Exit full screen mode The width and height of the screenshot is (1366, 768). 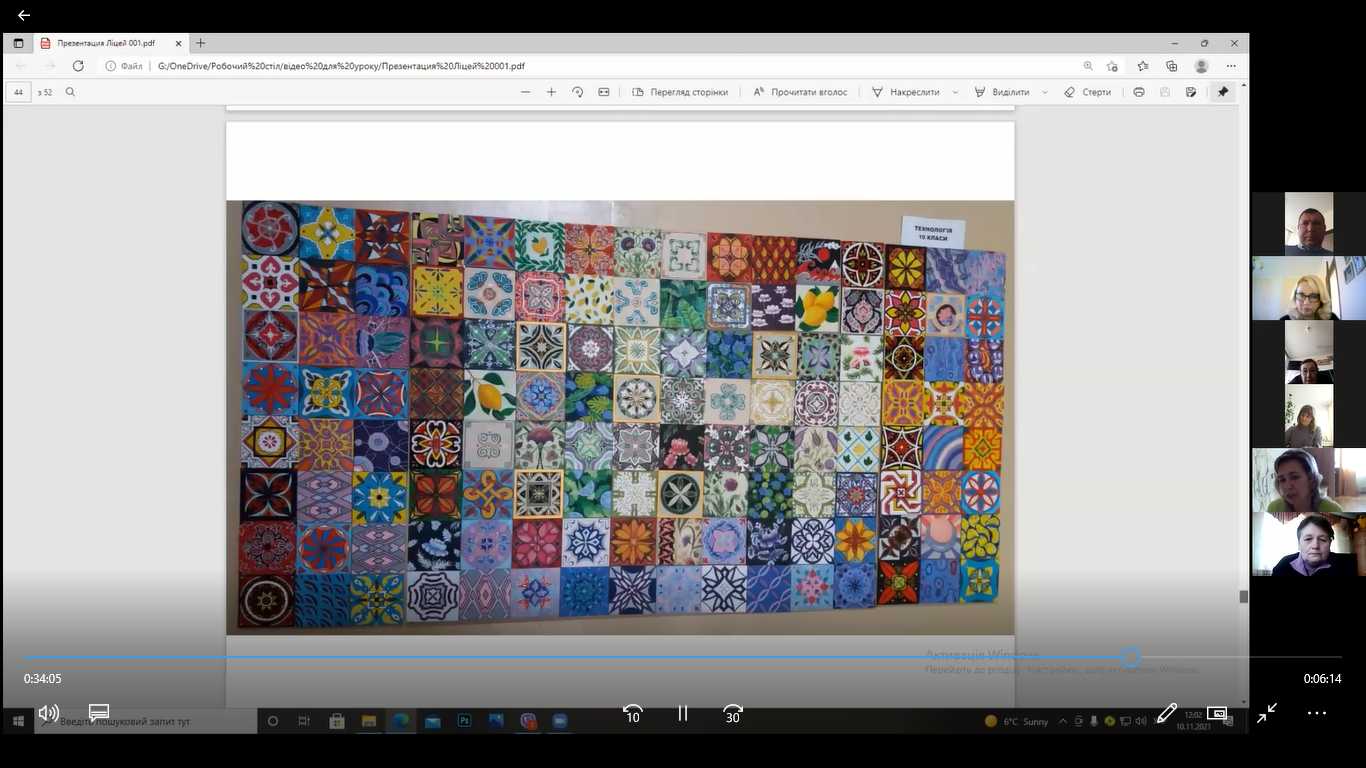pyautogui.click(x=1267, y=713)
